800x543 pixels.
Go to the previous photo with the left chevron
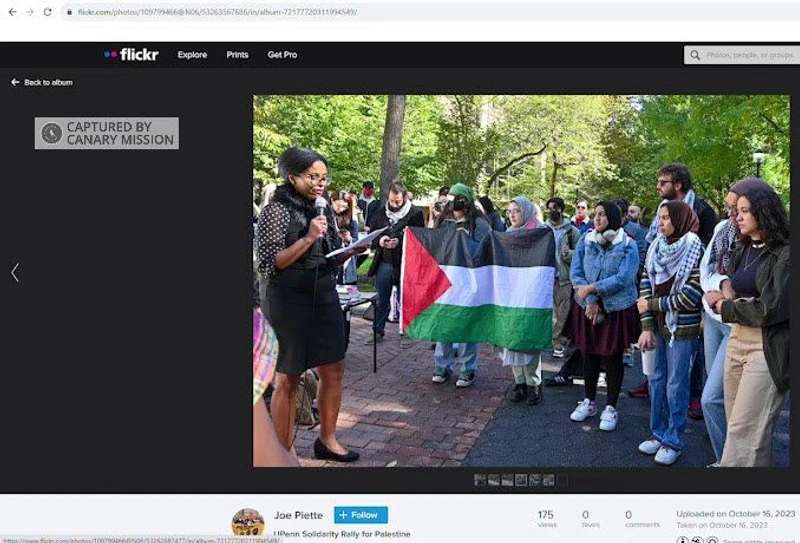[15, 272]
